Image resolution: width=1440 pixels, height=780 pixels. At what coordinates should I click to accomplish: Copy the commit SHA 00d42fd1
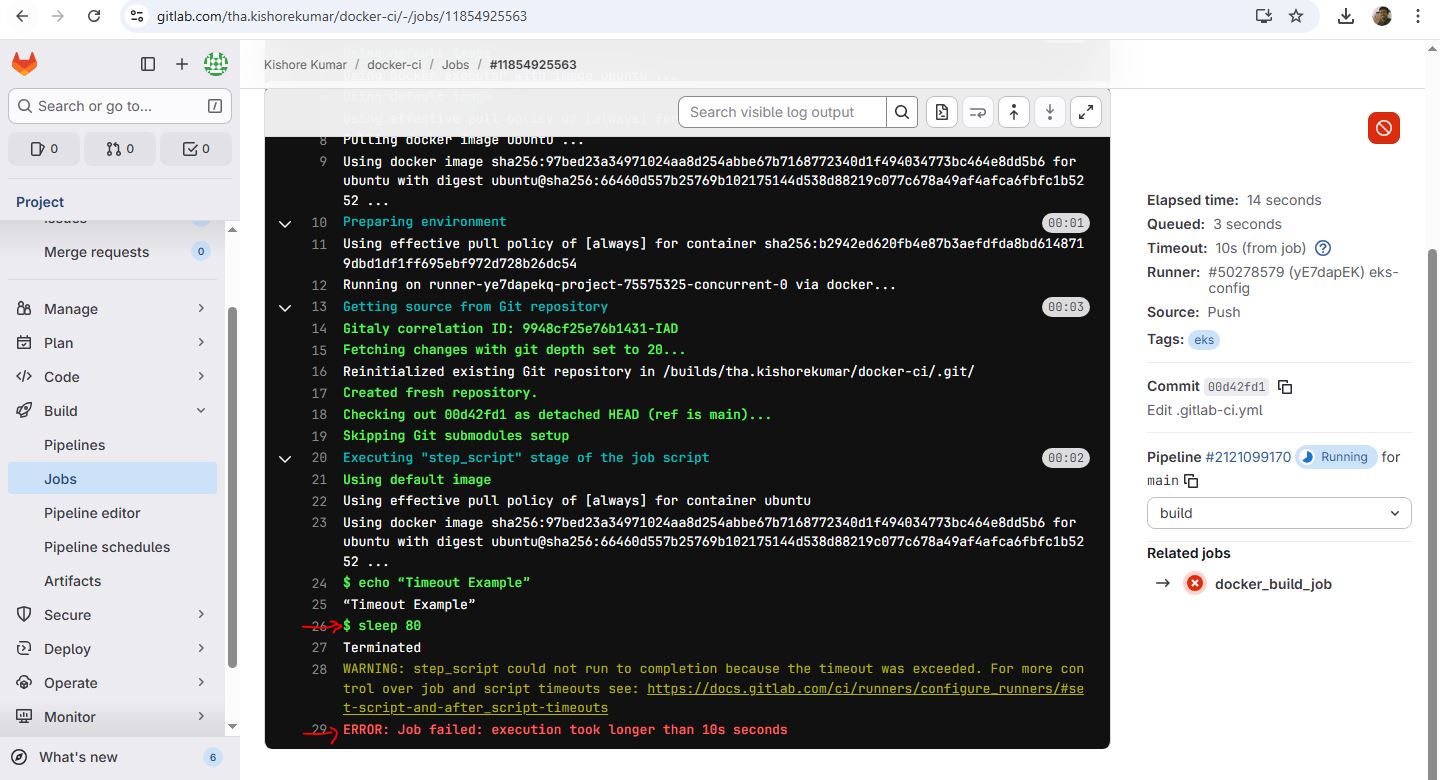pyautogui.click(x=1286, y=387)
